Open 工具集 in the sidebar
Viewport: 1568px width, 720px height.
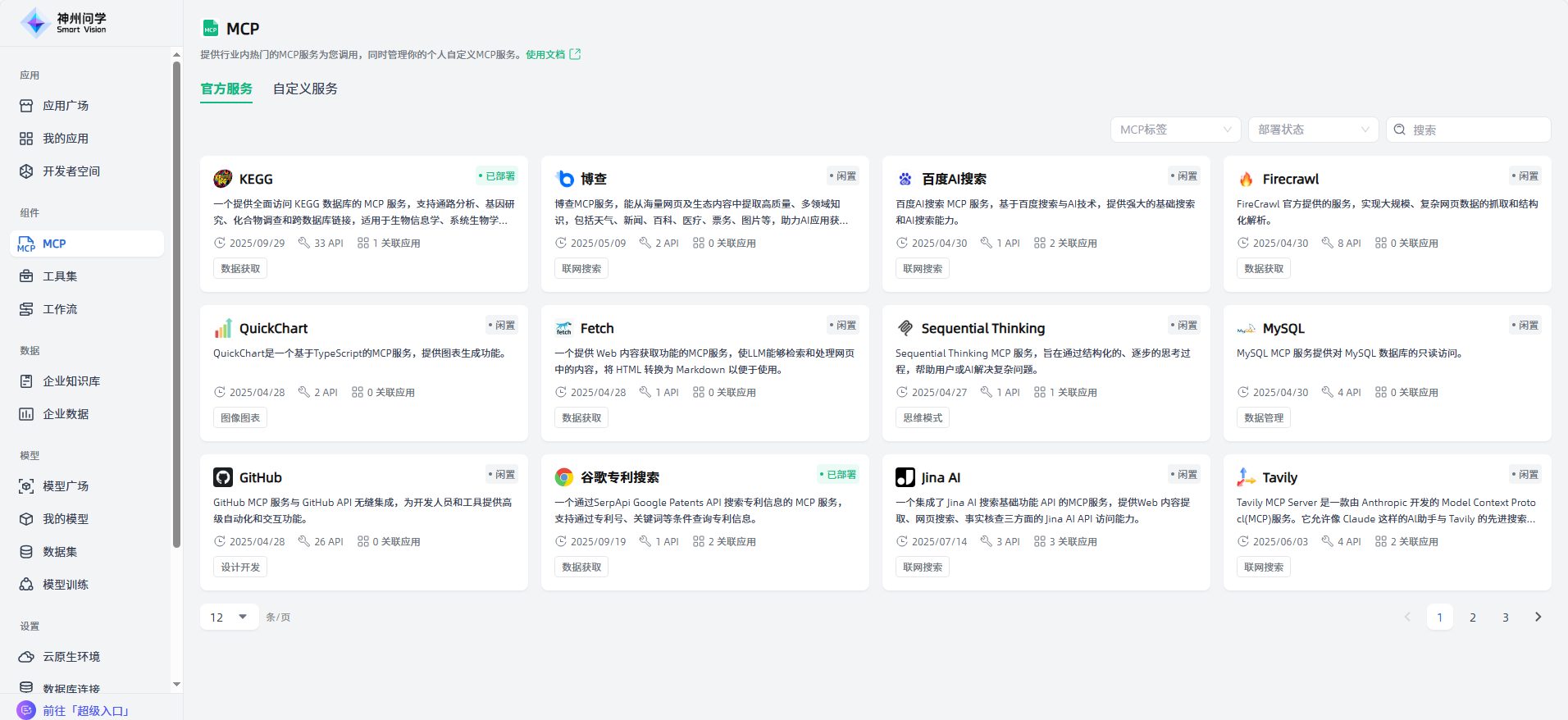pos(60,276)
